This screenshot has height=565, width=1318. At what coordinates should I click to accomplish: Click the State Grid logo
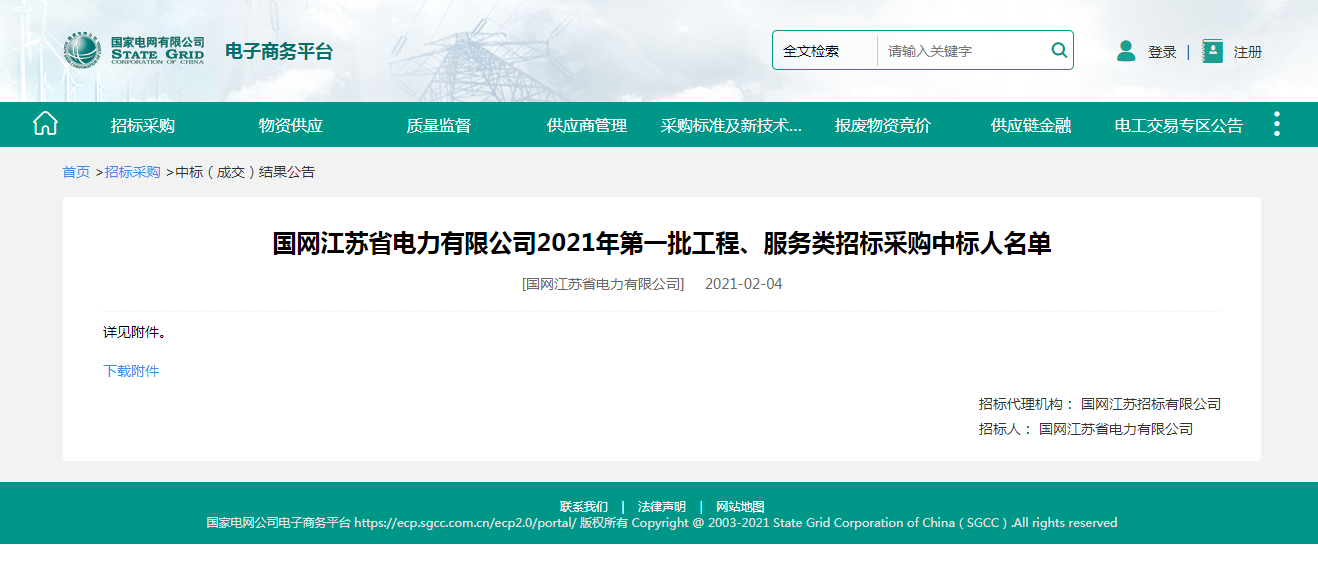pos(83,51)
